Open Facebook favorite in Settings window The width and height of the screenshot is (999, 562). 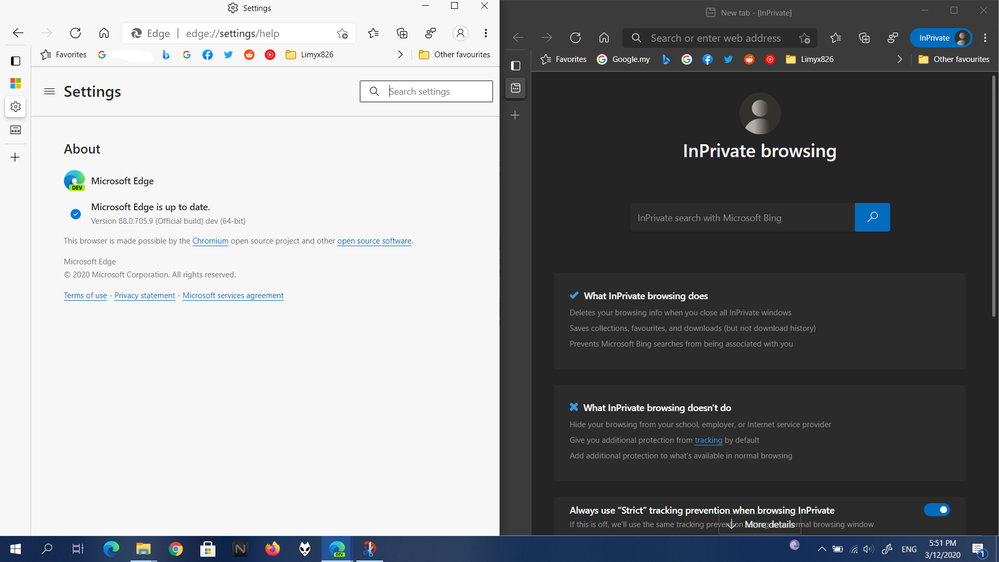pos(208,55)
